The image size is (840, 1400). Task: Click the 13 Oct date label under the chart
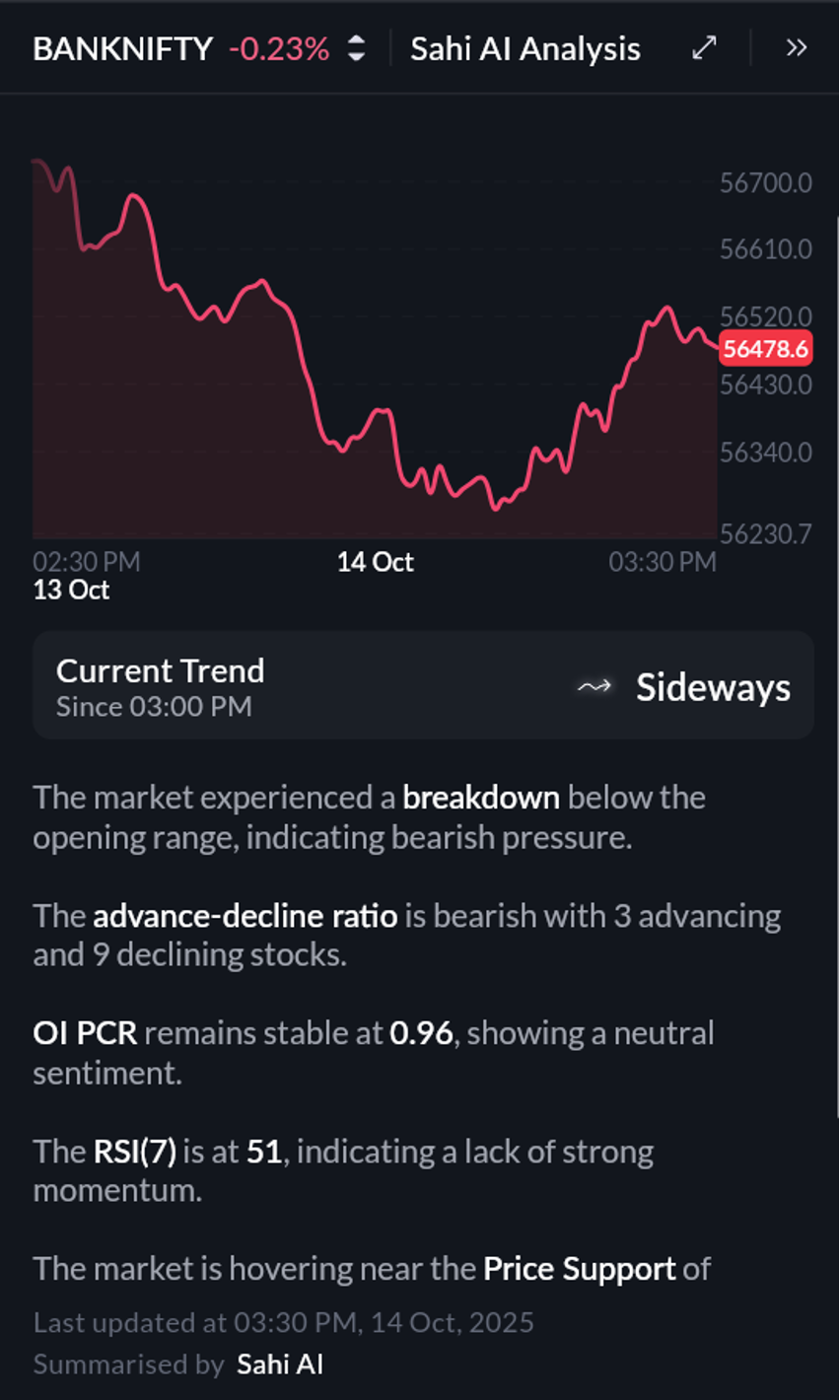tap(71, 590)
